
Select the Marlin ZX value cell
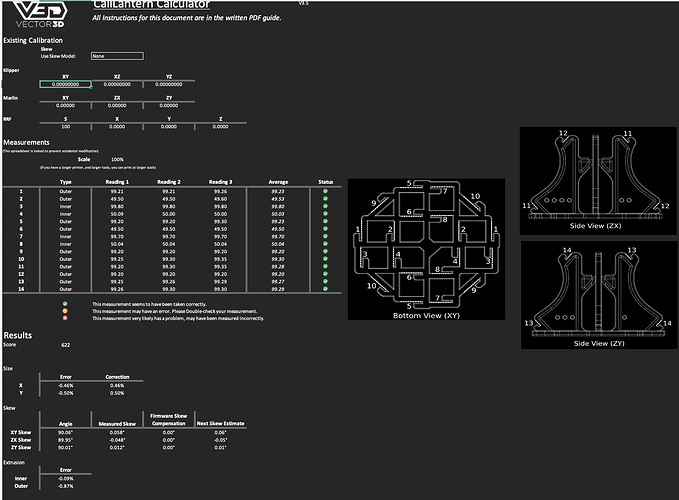[x=117, y=105]
